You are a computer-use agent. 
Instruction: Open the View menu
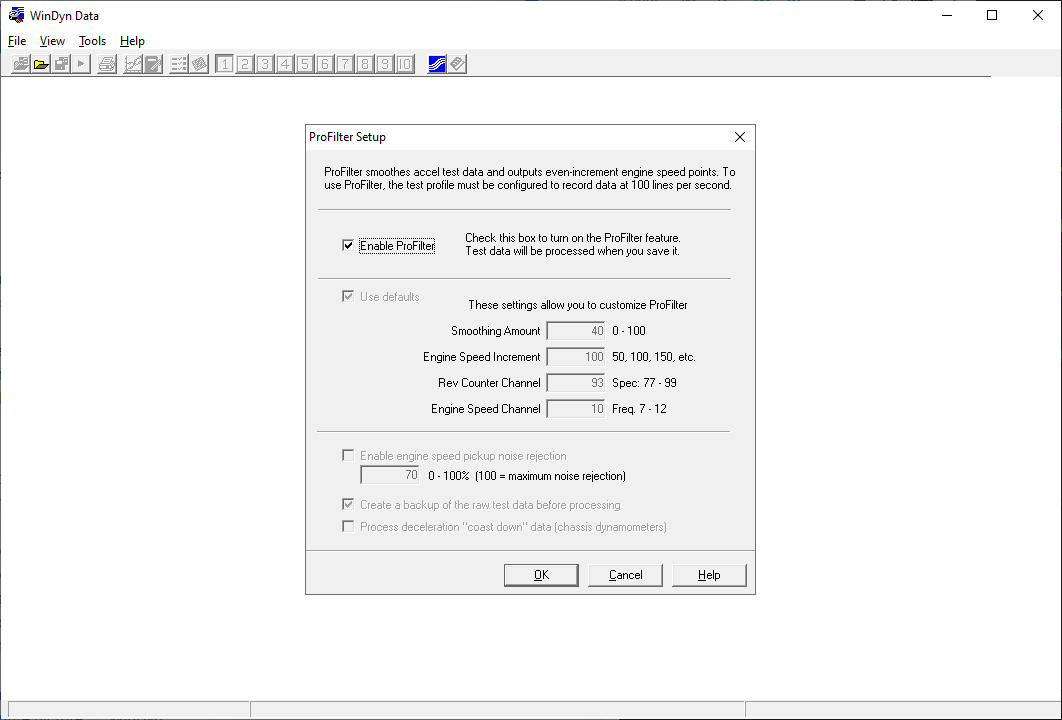click(52, 41)
